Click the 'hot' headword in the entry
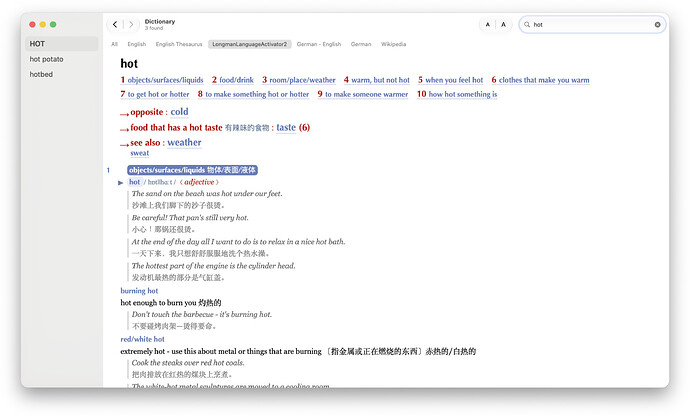Image resolution: width=690 pixels, height=417 pixels. (135, 182)
